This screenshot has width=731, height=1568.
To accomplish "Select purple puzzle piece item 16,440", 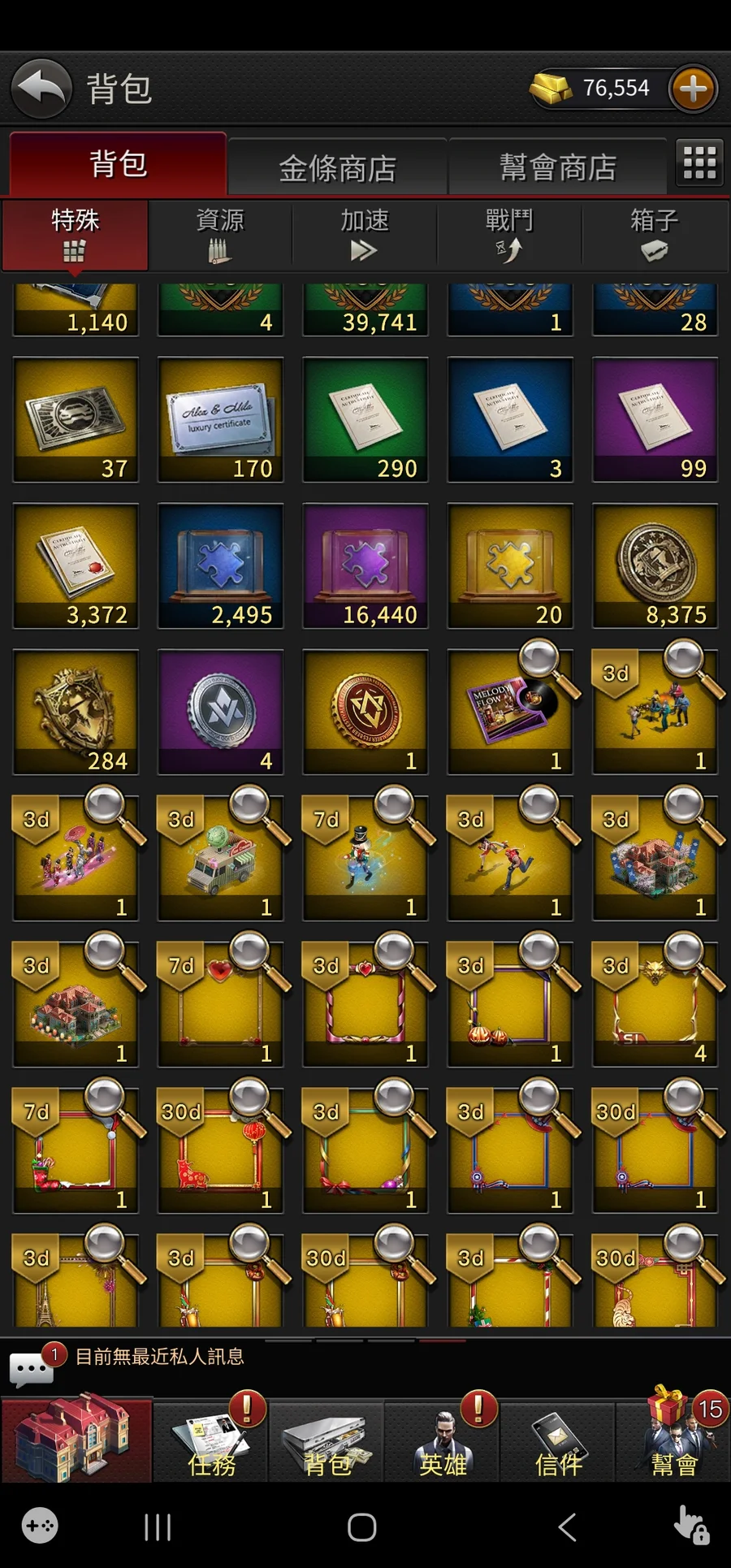I will coord(365,566).
